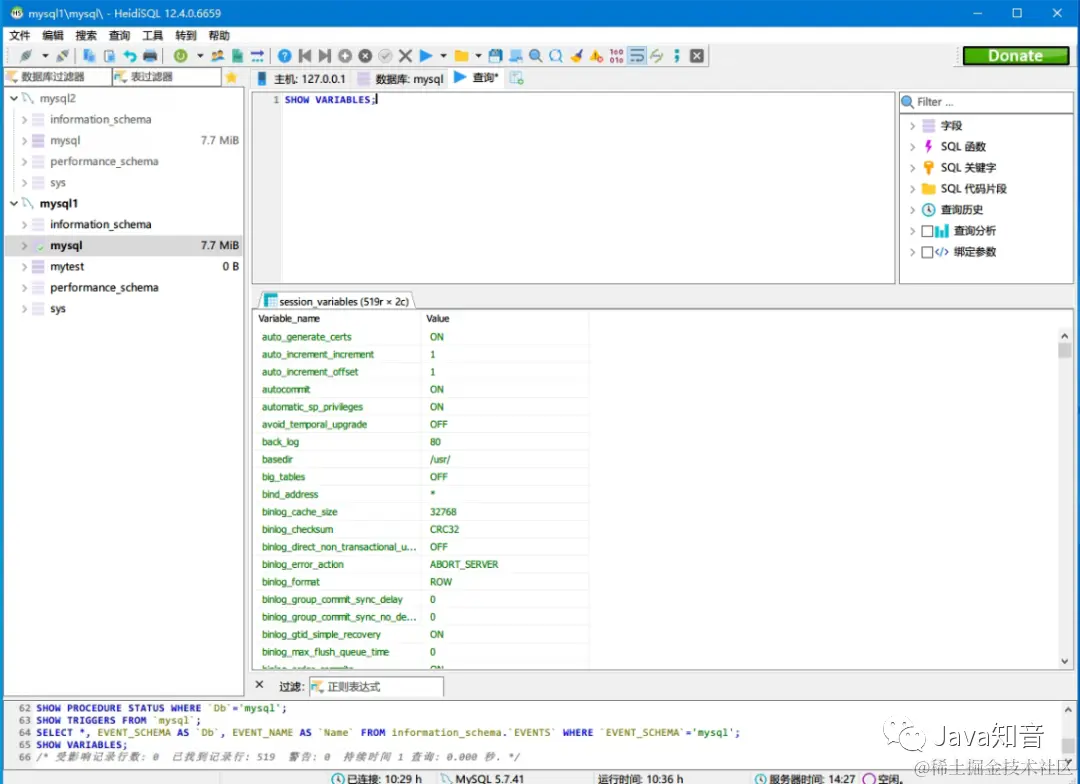Close the filter bar with X button
The width and height of the screenshot is (1080, 784).
click(x=260, y=685)
